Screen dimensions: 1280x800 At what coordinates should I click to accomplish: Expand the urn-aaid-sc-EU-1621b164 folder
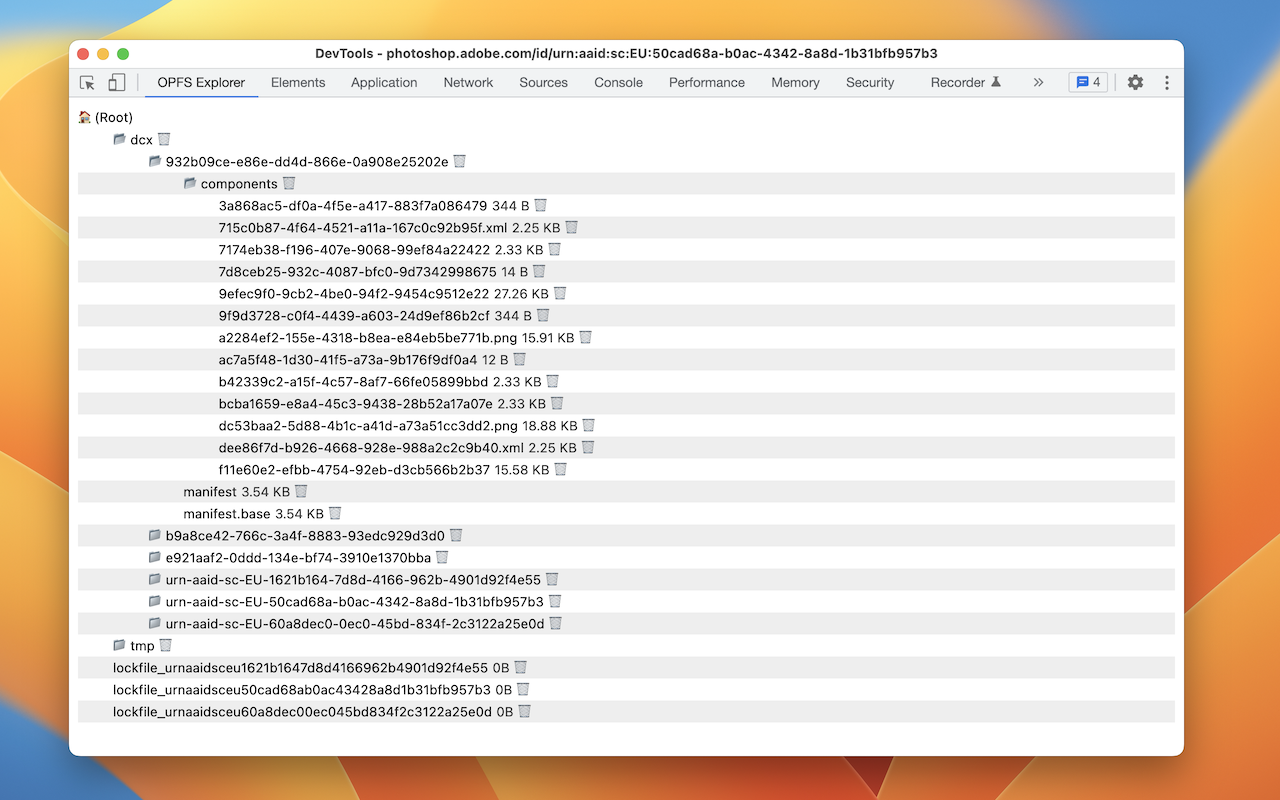pyautogui.click(x=155, y=579)
